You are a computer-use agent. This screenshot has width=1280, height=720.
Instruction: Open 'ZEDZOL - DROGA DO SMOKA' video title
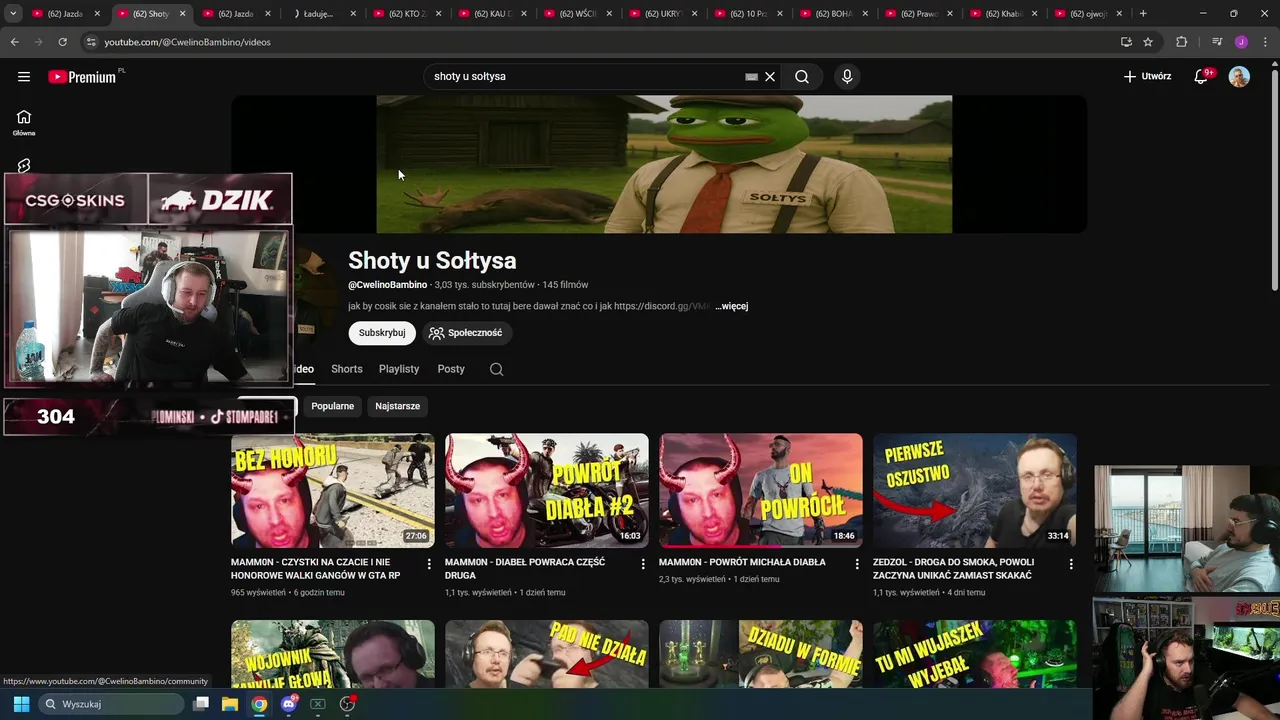click(x=954, y=569)
